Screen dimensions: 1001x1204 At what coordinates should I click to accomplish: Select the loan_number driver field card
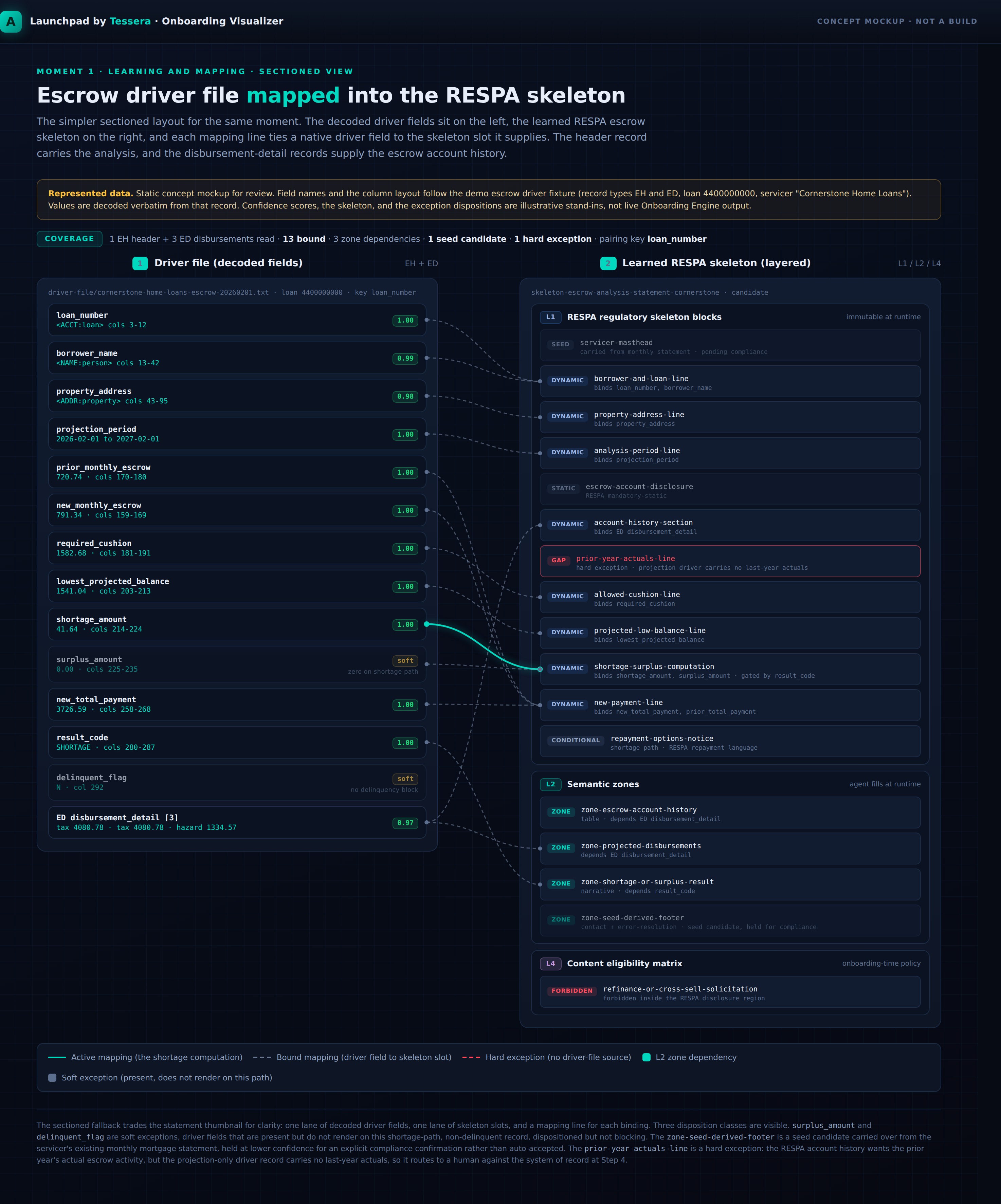click(x=237, y=320)
